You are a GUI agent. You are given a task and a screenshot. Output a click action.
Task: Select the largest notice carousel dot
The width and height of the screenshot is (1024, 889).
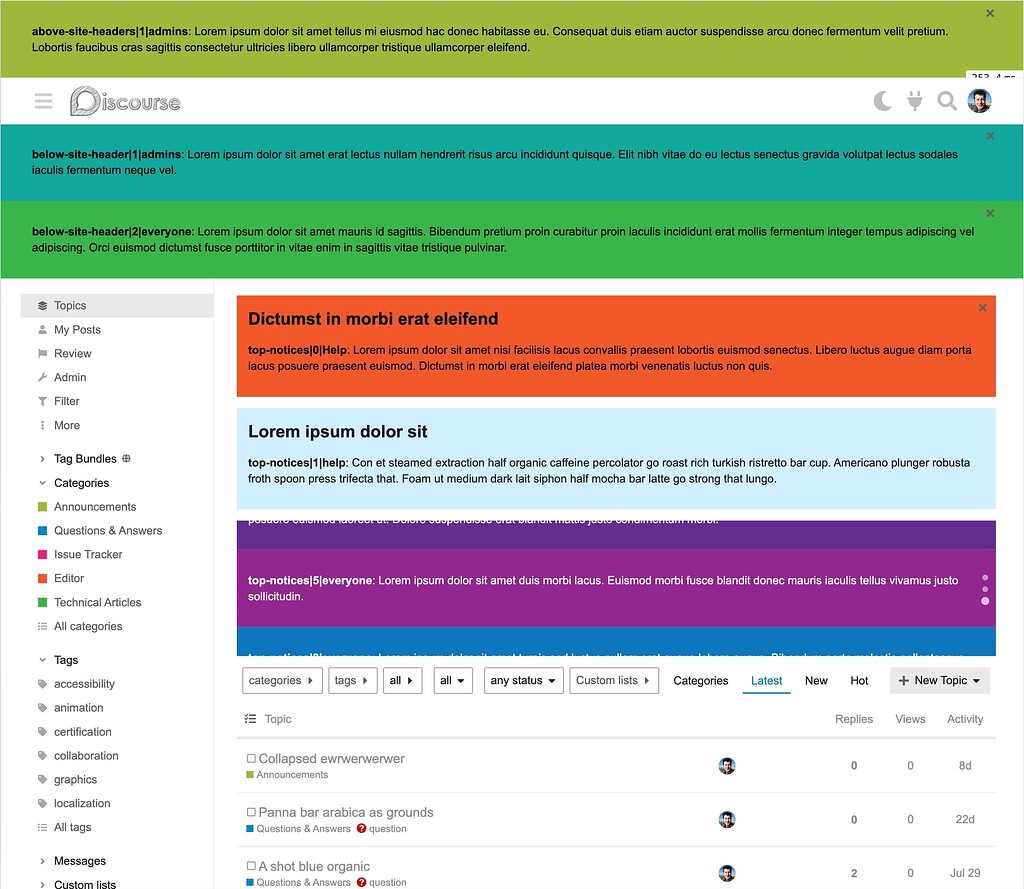coord(985,601)
